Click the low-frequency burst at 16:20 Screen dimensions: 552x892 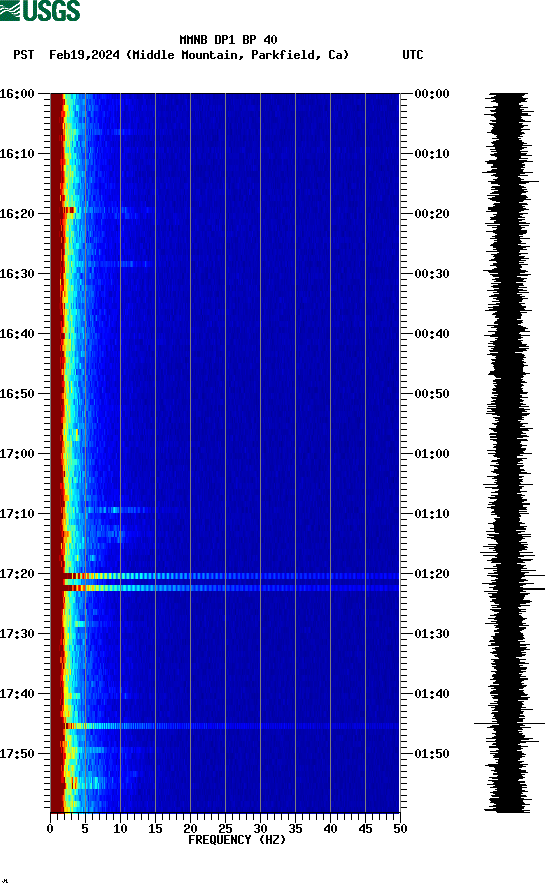(68, 210)
